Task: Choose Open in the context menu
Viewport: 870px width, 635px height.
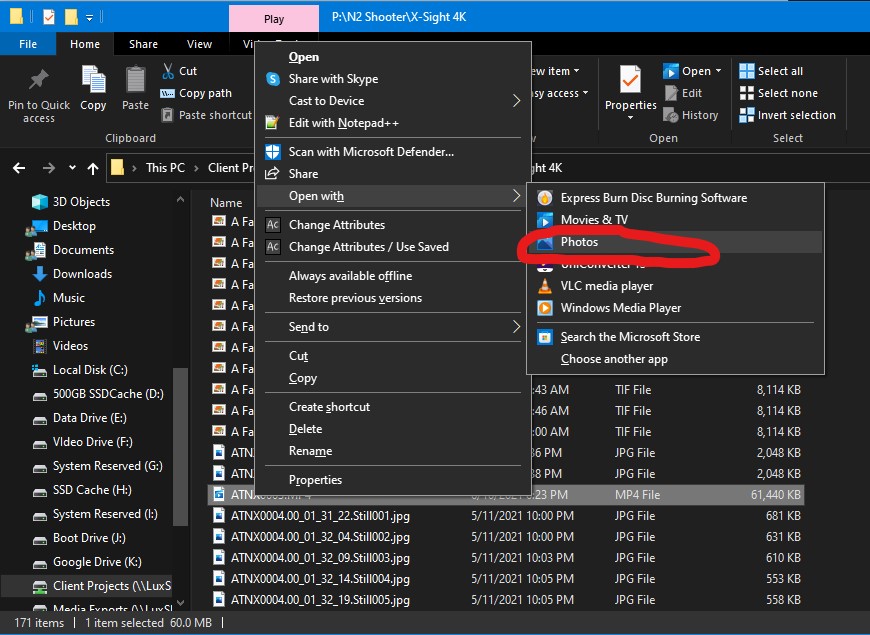Action: 304,57
